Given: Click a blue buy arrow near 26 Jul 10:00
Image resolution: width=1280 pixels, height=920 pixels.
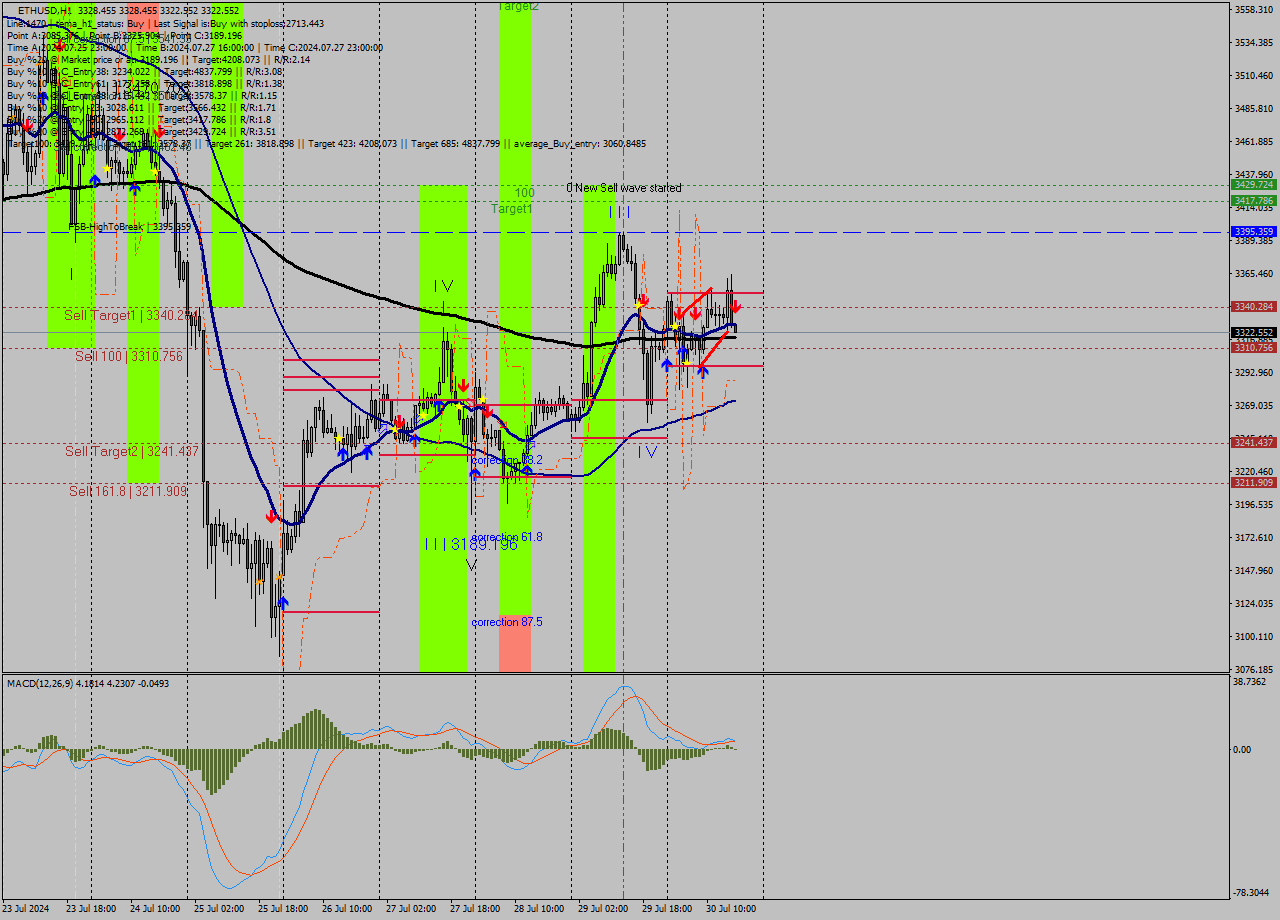Looking at the screenshot, I should click(x=343, y=452).
